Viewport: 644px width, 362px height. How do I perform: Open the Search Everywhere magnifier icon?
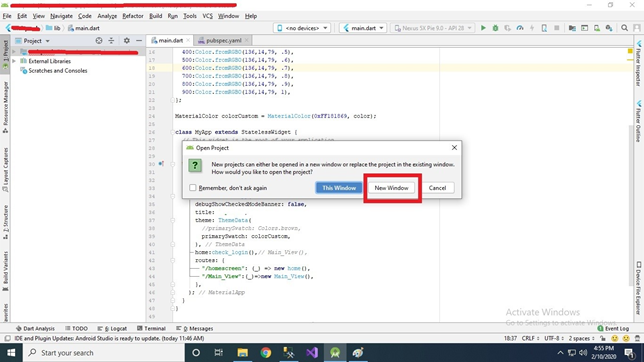click(624, 28)
